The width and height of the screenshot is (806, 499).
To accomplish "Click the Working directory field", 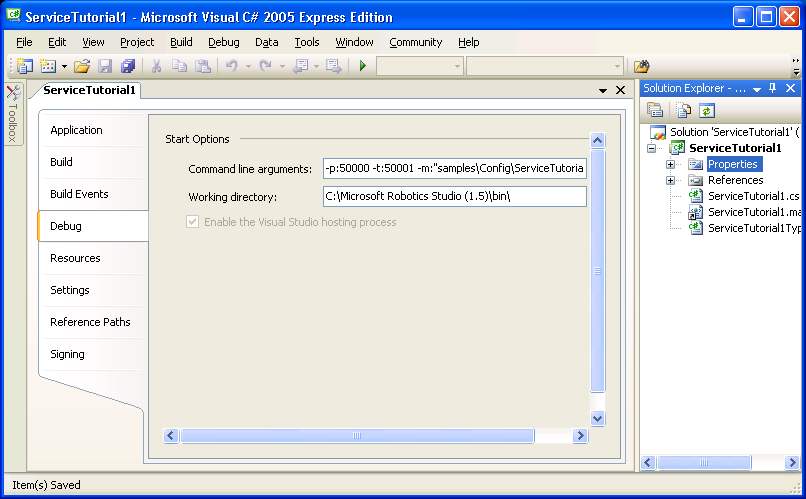I will (454, 196).
